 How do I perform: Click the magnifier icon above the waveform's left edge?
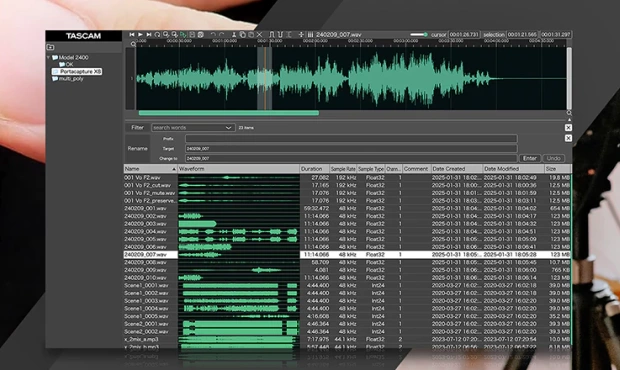point(133,44)
